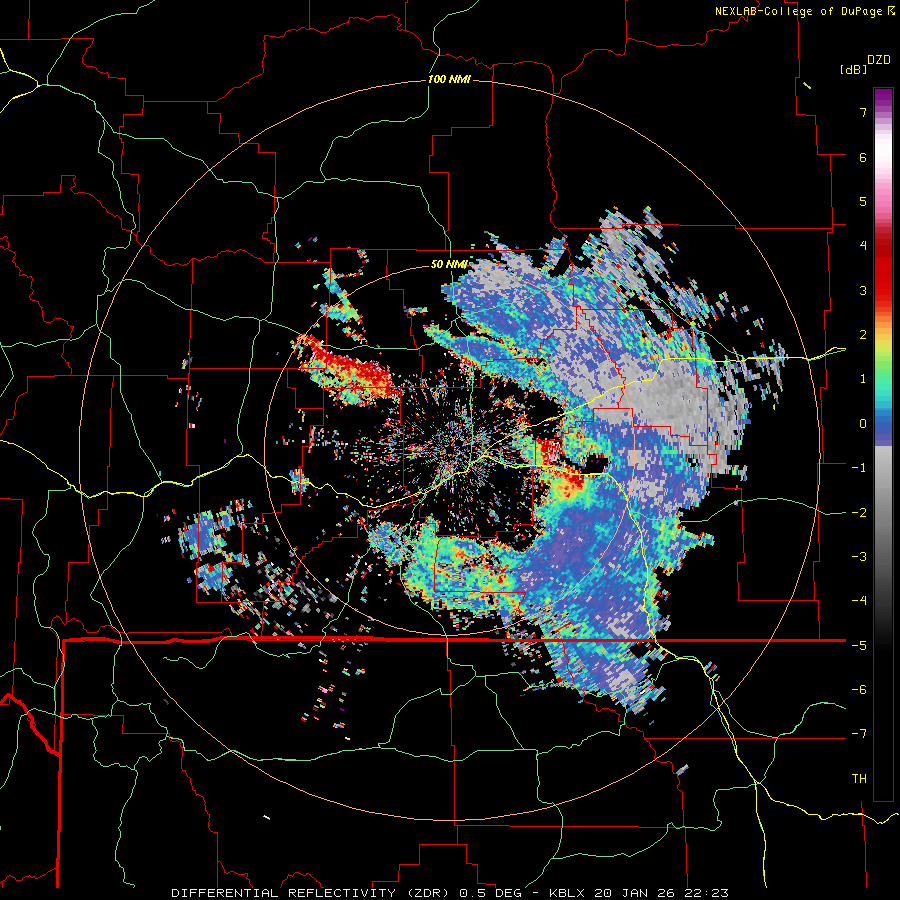Image resolution: width=900 pixels, height=900 pixels.
Task: Click the -5 value on the scale
Action: pos(859,646)
